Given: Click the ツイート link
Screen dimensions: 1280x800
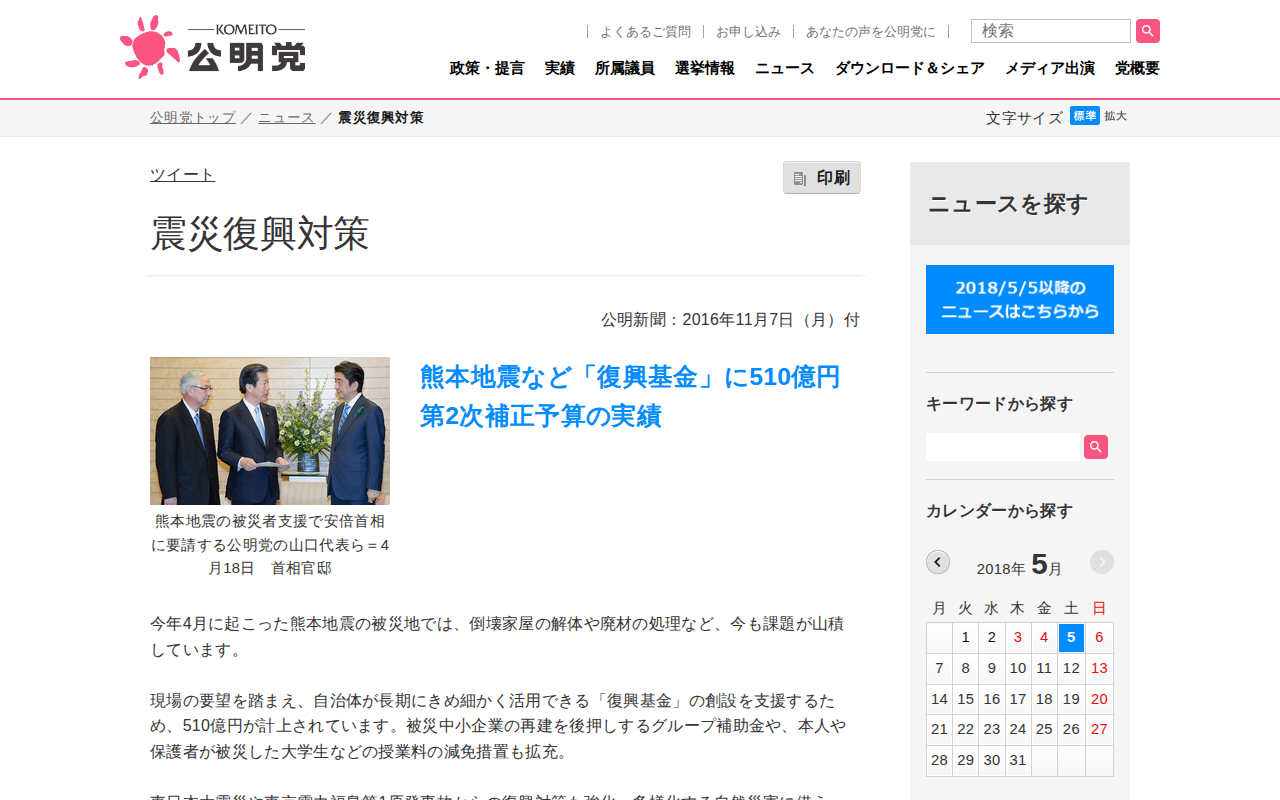Looking at the screenshot, I should pyautogui.click(x=182, y=175).
